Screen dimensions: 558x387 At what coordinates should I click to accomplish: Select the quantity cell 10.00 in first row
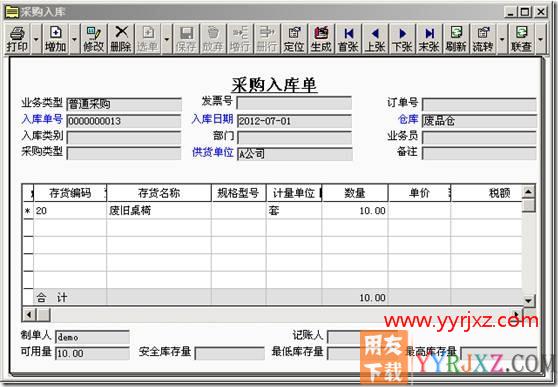click(355, 211)
